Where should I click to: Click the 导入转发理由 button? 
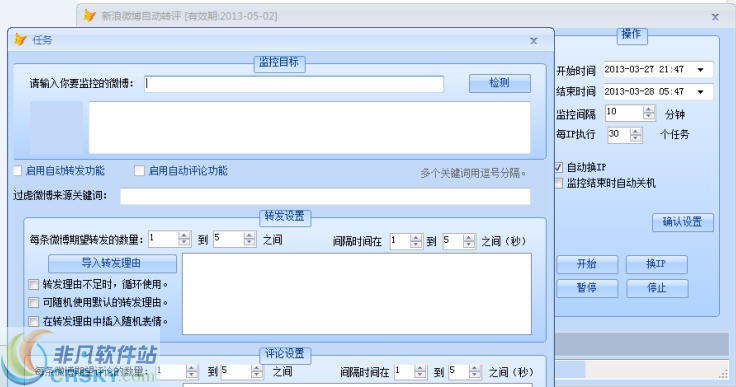coord(112,263)
